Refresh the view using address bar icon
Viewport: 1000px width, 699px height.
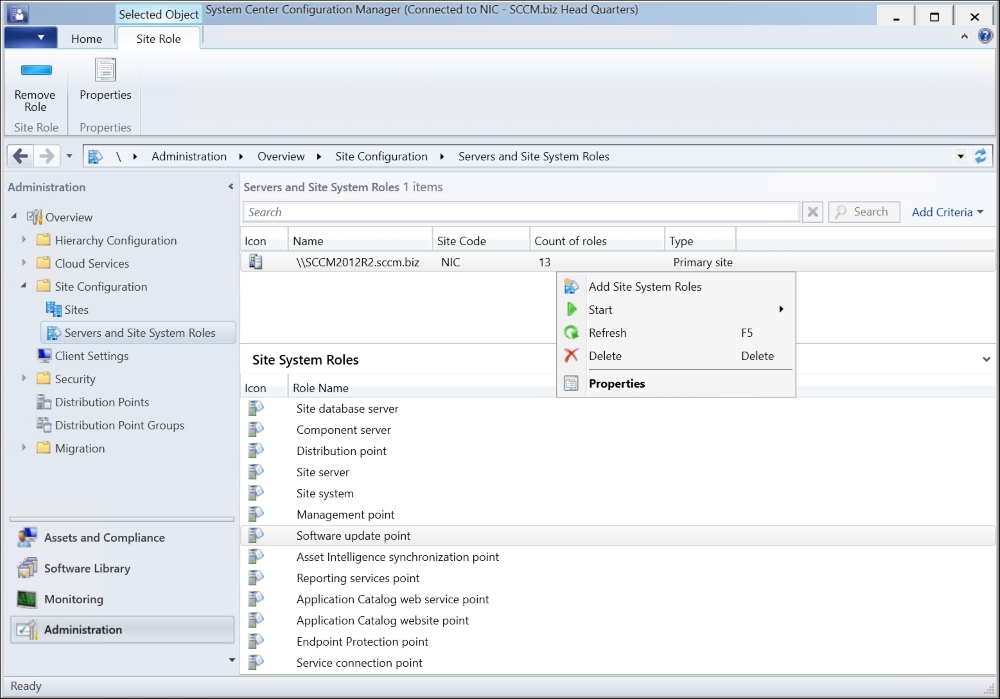point(980,156)
